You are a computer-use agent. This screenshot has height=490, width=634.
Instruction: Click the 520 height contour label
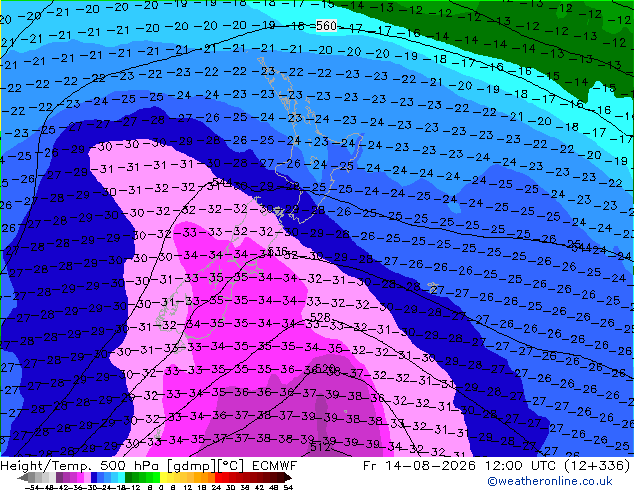click(326, 368)
